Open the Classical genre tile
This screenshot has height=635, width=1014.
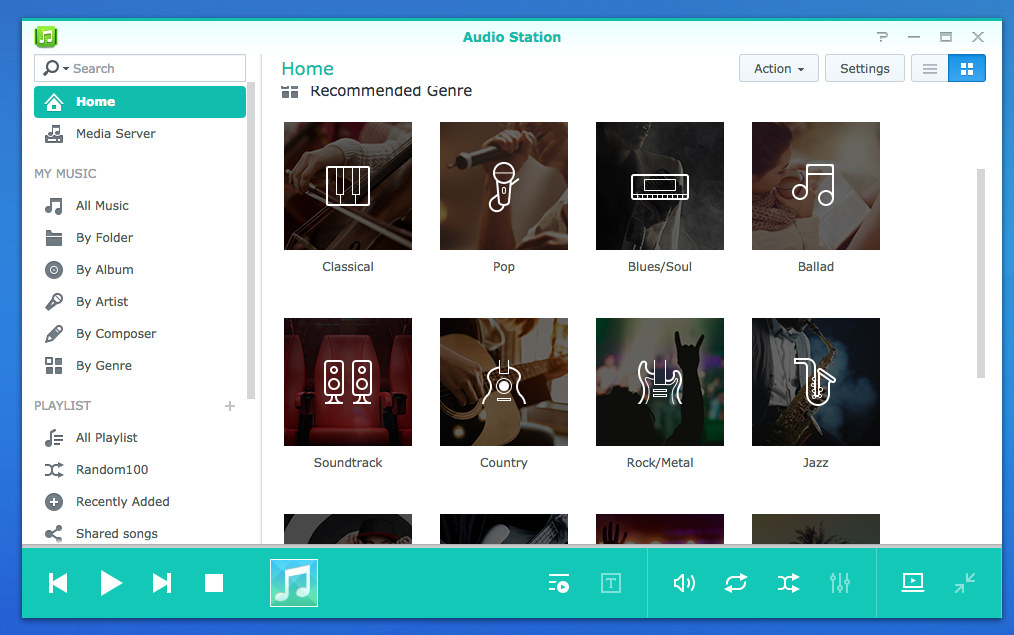click(348, 186)
